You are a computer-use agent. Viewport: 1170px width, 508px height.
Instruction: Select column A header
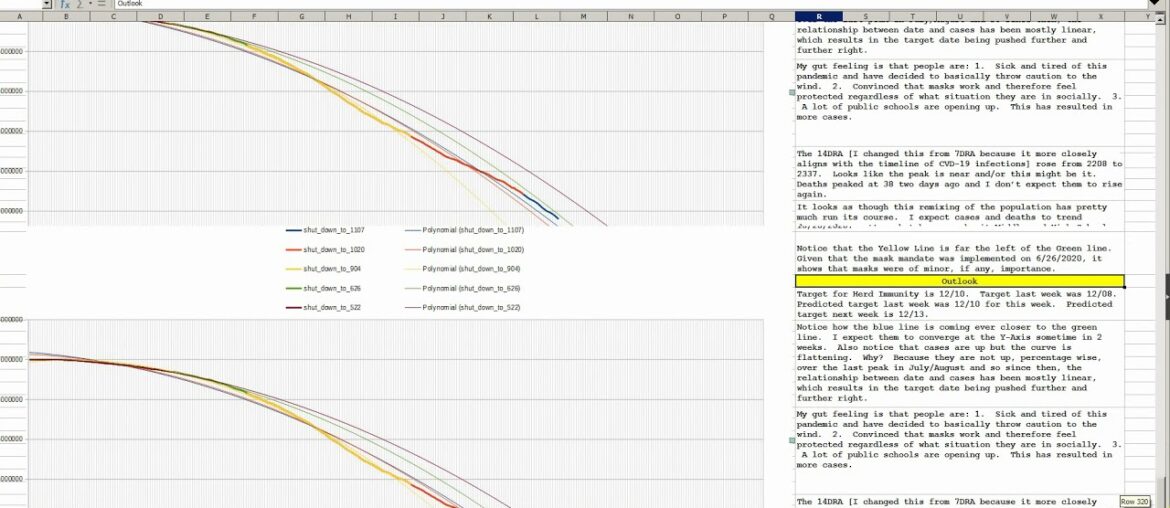pos(18,16)
